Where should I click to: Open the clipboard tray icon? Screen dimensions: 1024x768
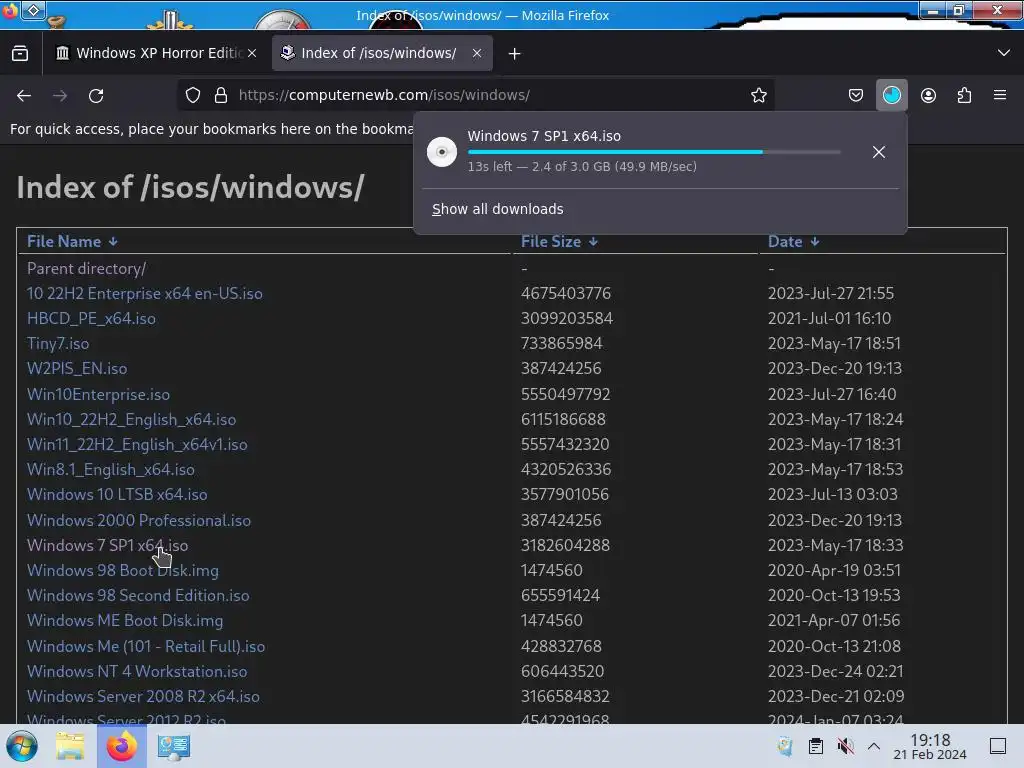point(815,746)
